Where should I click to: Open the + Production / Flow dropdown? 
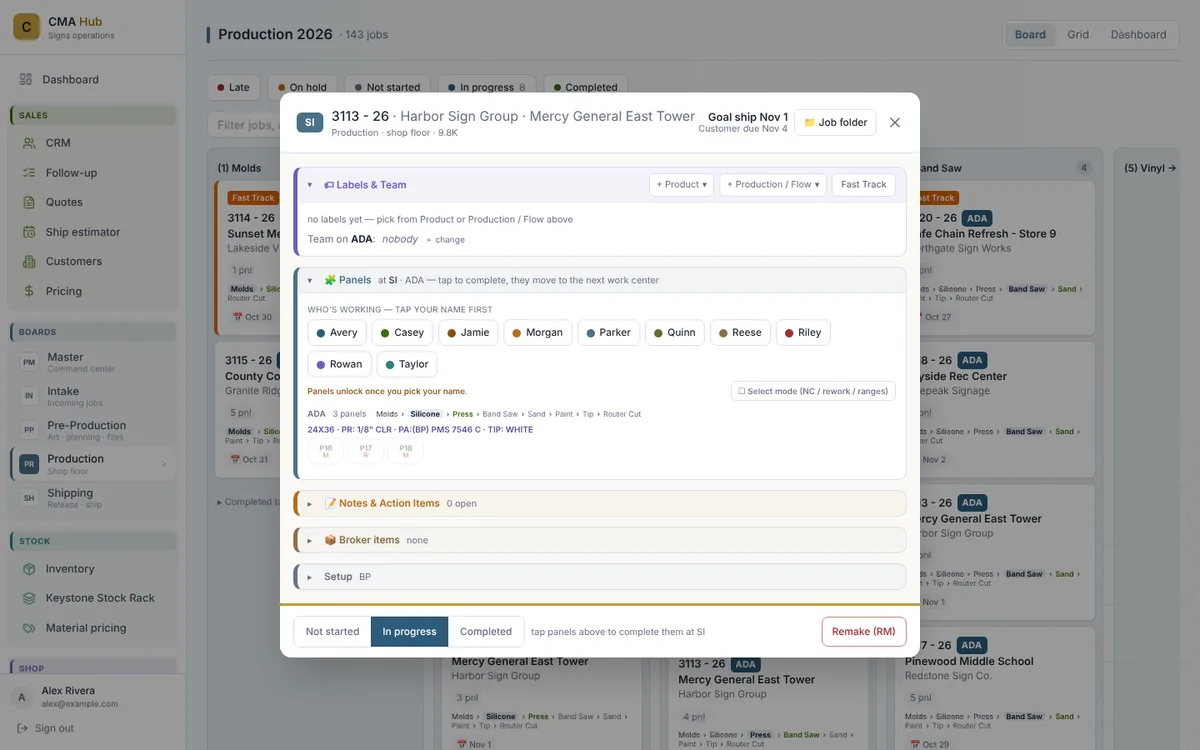tap(773, 185)
